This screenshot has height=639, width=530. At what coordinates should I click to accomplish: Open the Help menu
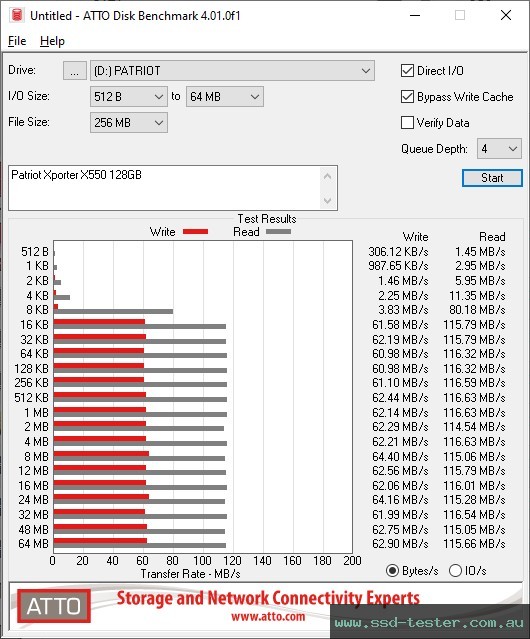pos(52,41)
